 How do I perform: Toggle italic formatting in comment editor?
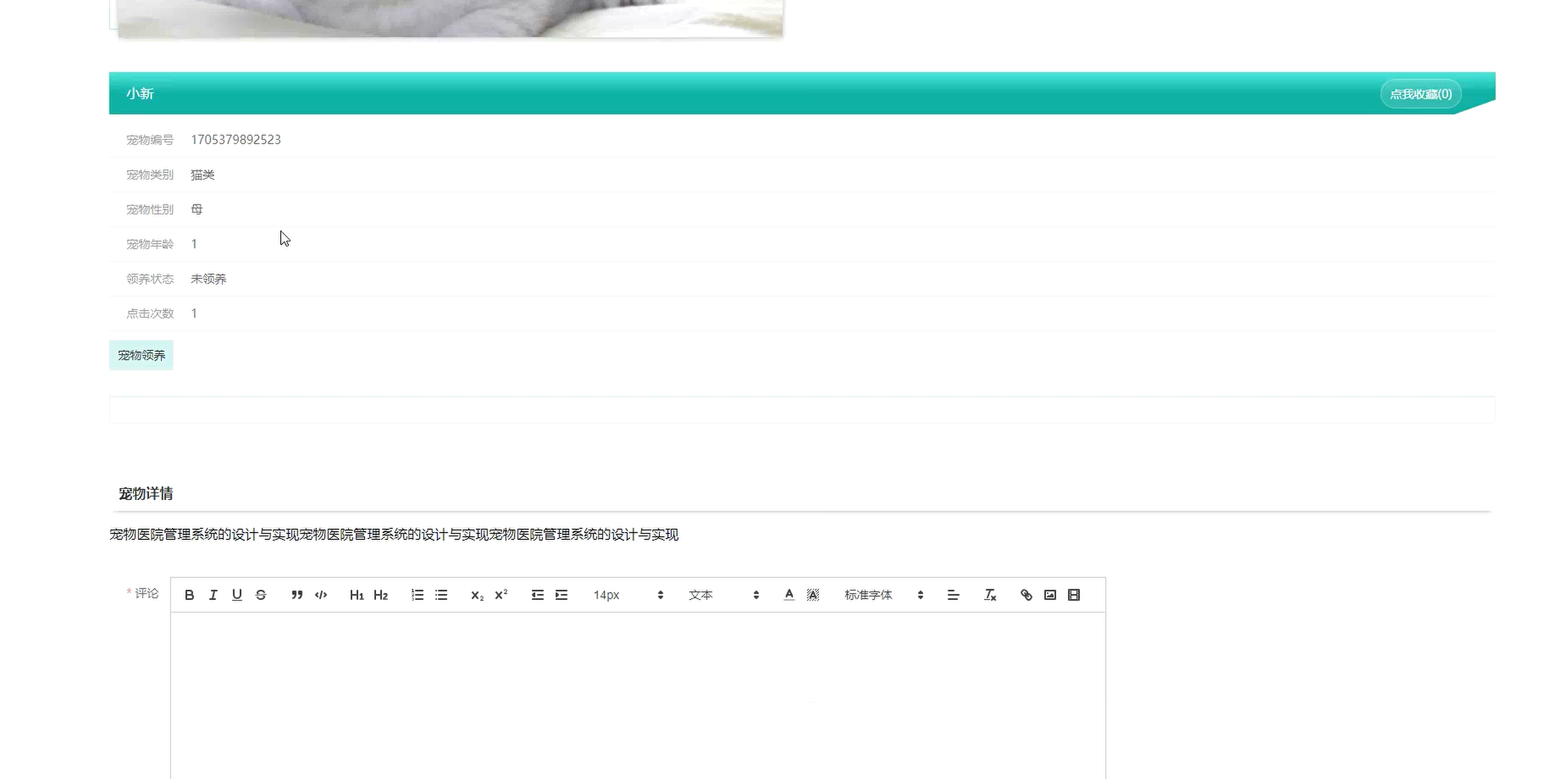coord(213,595)
